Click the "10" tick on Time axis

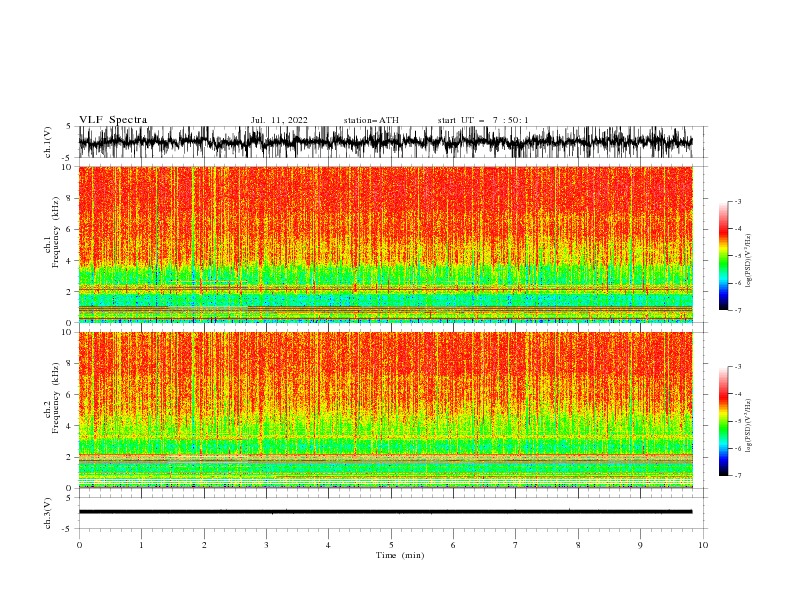point(703,545)
